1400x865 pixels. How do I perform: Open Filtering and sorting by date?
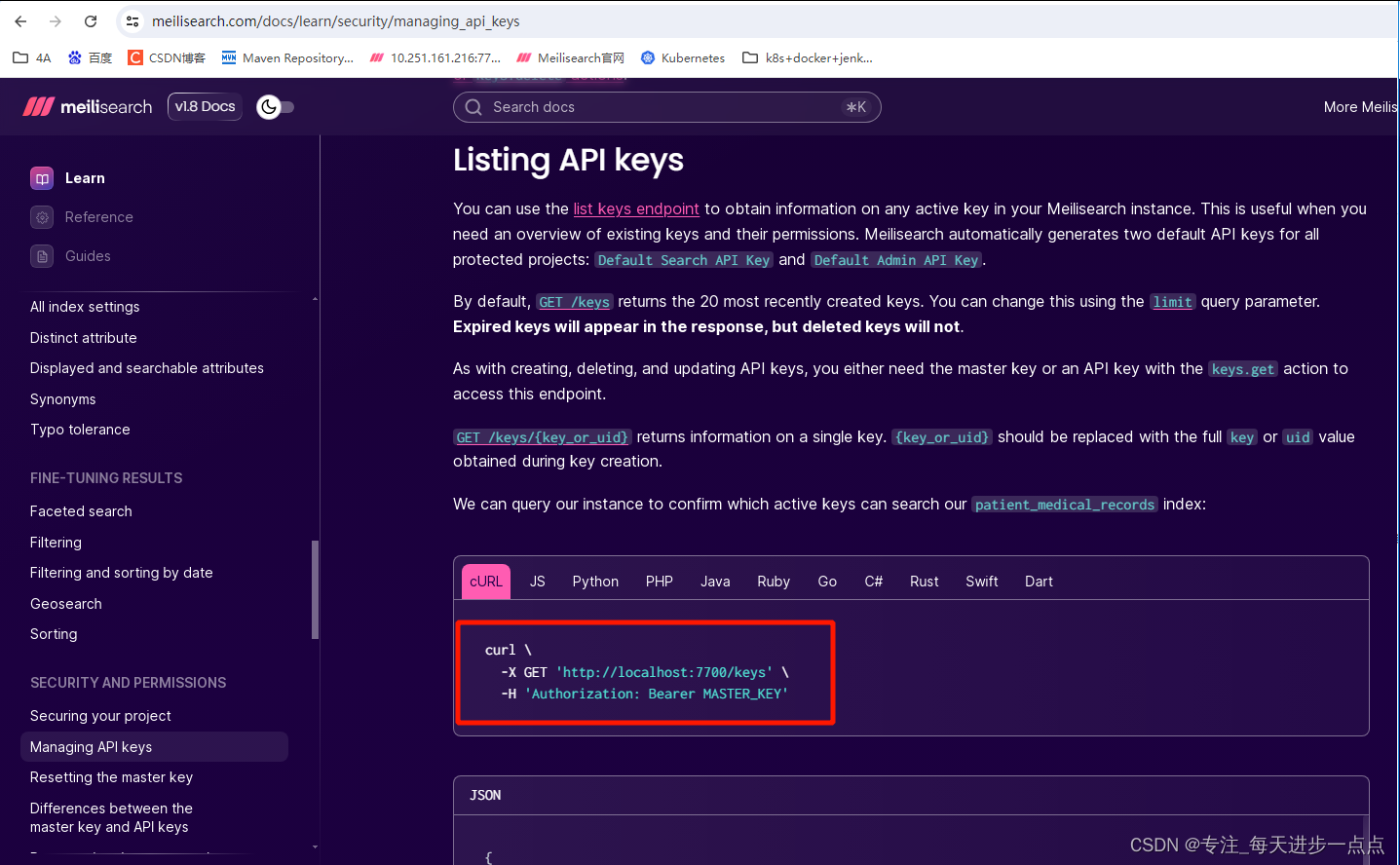tap(122, 573)
